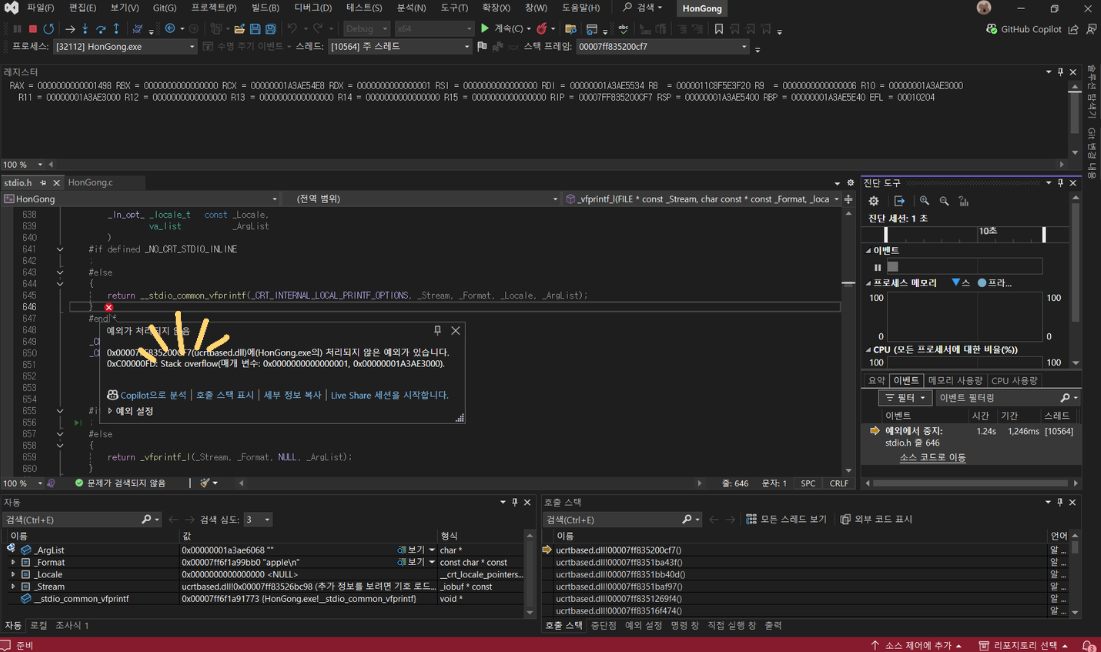Viewport: 1101px width, 652px height.
Task: Click the red Stop Debugging icon
Action: [x=32, y=29]
